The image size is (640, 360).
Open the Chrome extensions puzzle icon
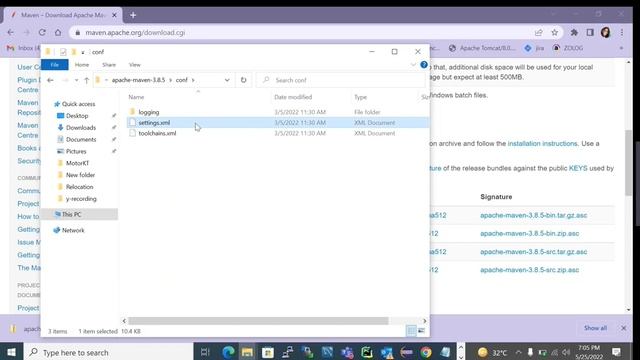coord(574,32)
